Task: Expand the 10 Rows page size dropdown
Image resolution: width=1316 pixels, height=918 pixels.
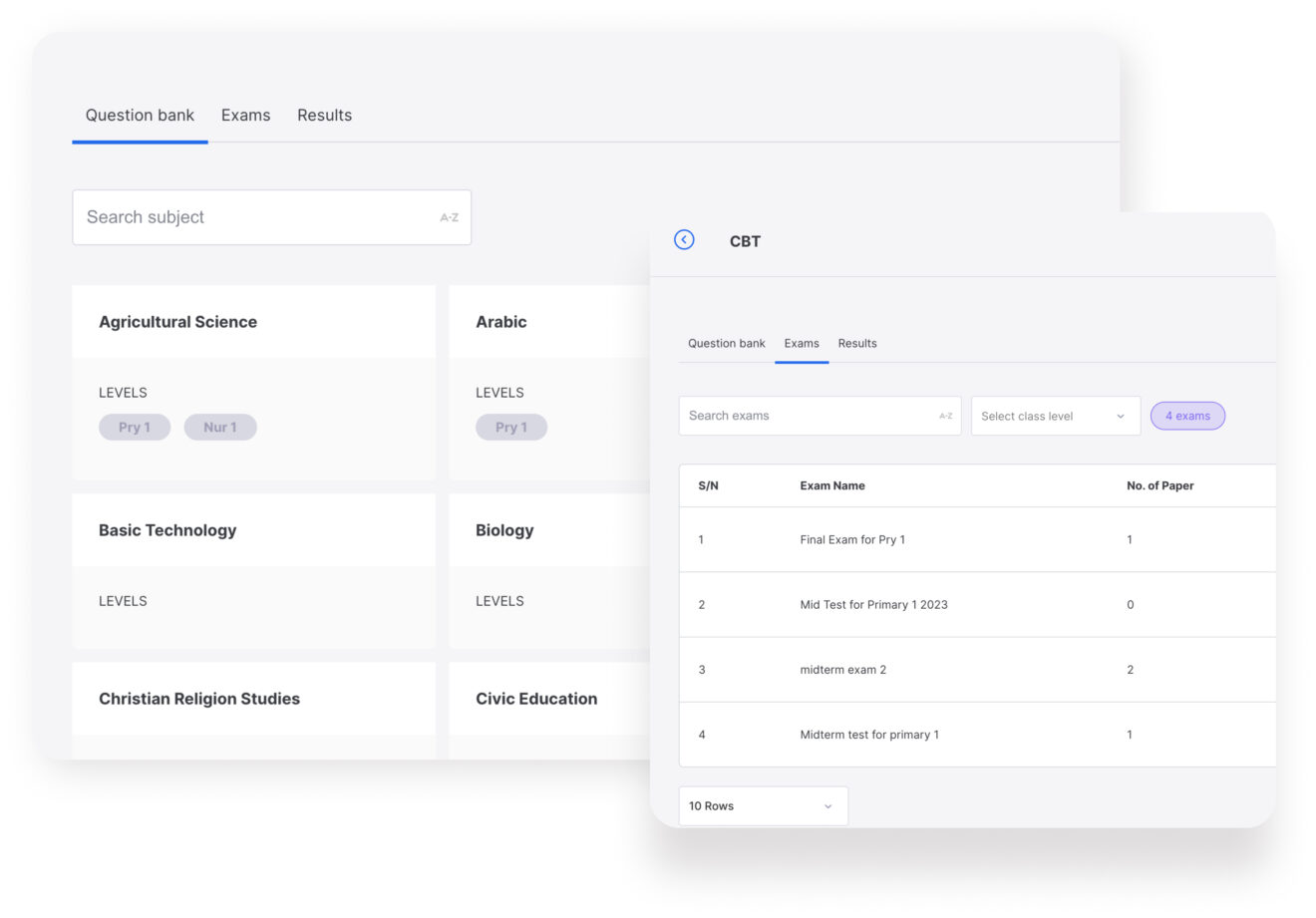Action: 763,805
